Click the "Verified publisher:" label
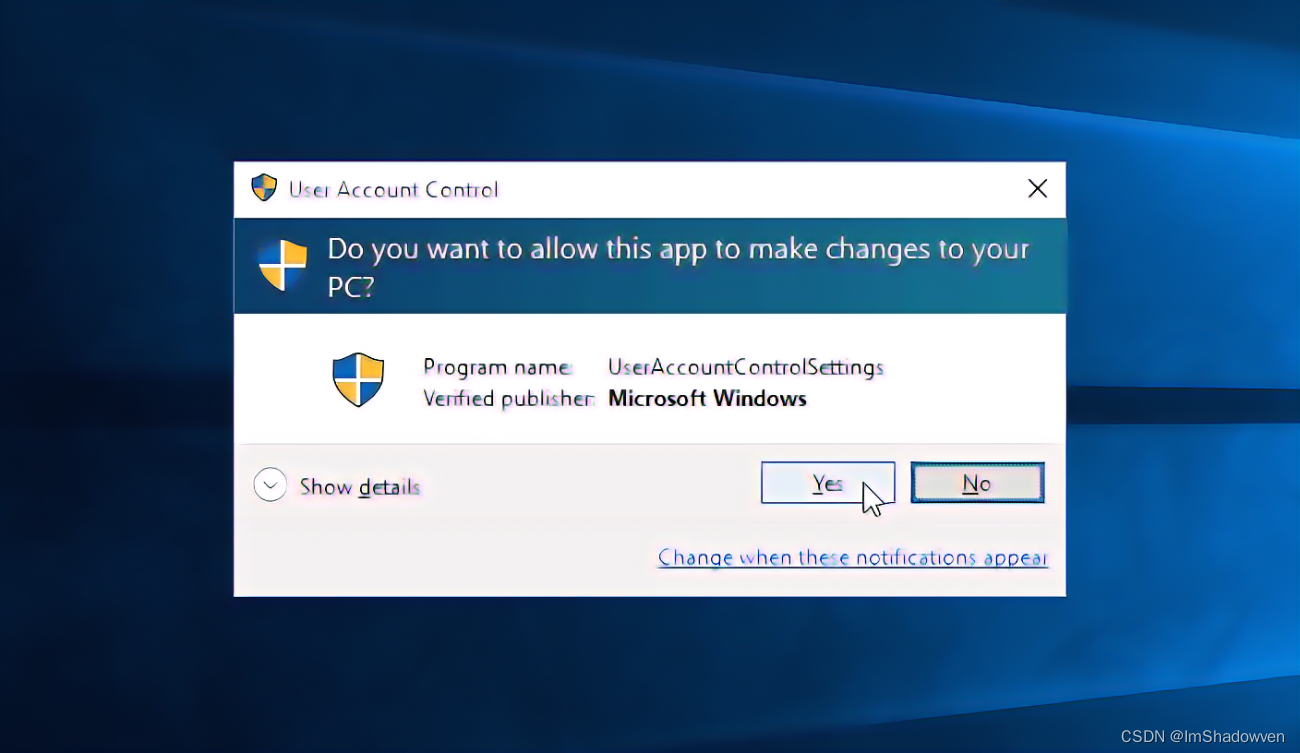Image resolution: width=1300 pixels, height=753 pixels. click(509, 398)
